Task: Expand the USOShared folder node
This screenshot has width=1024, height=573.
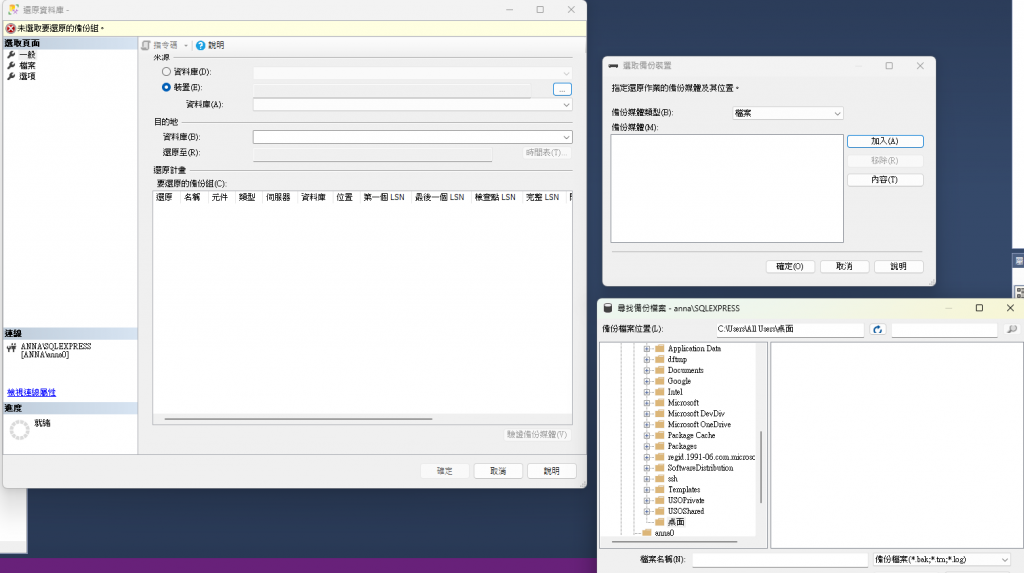Action: click(x=647, y=511)
